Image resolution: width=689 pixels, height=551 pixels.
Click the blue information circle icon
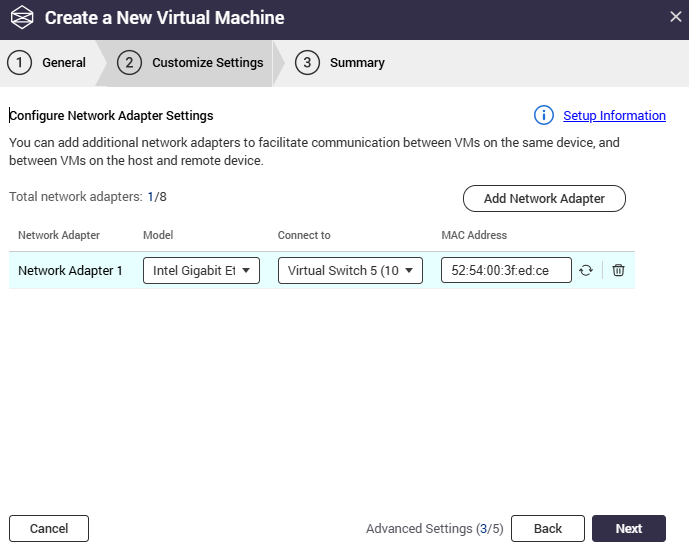(543, 115)
